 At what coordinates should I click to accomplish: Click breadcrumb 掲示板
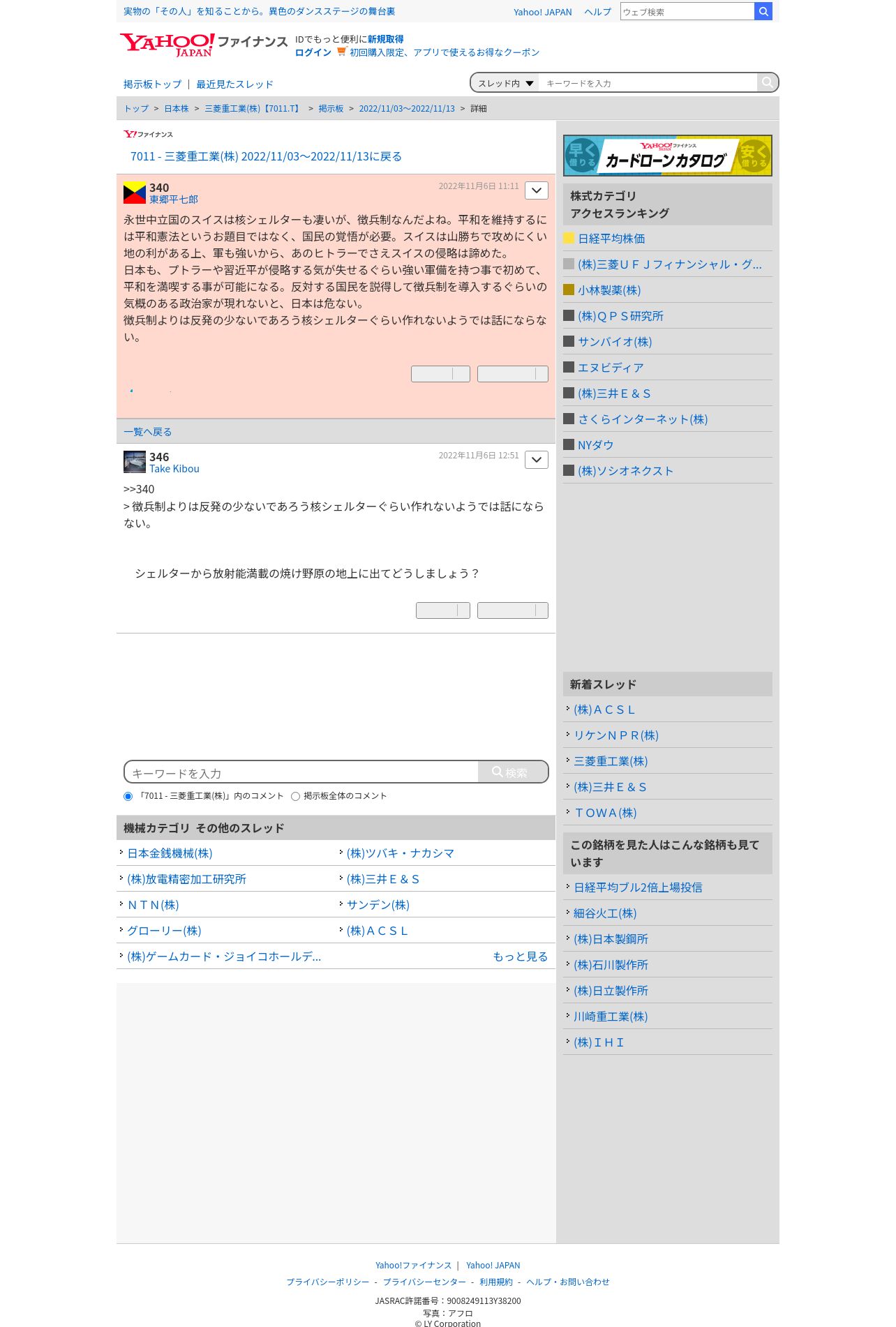(331, 109)
